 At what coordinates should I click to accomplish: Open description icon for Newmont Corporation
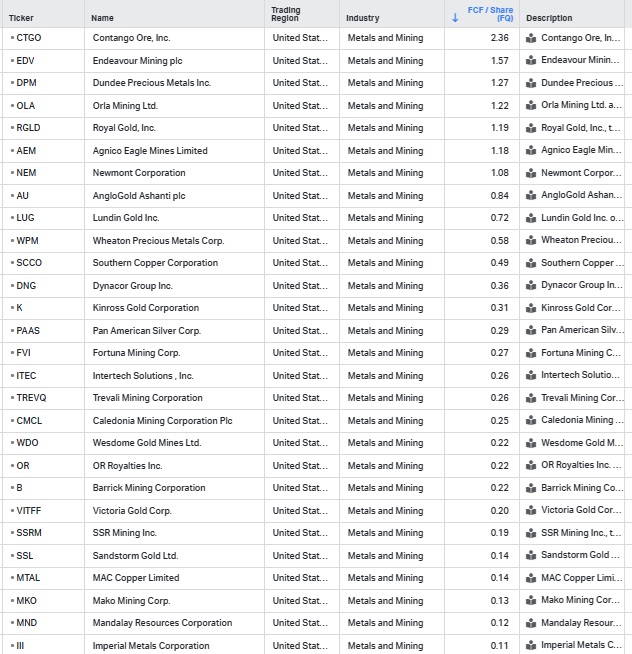[x=531, y=173]
